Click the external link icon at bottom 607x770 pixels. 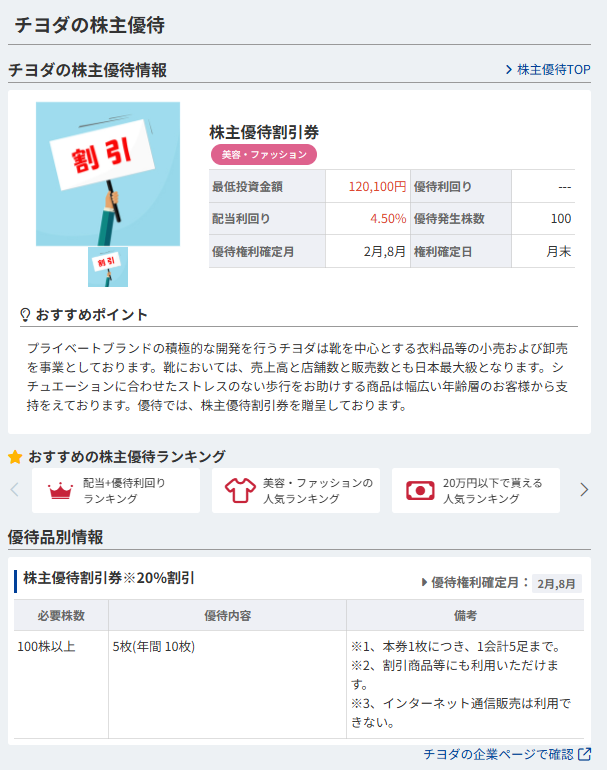coord(584,754)
